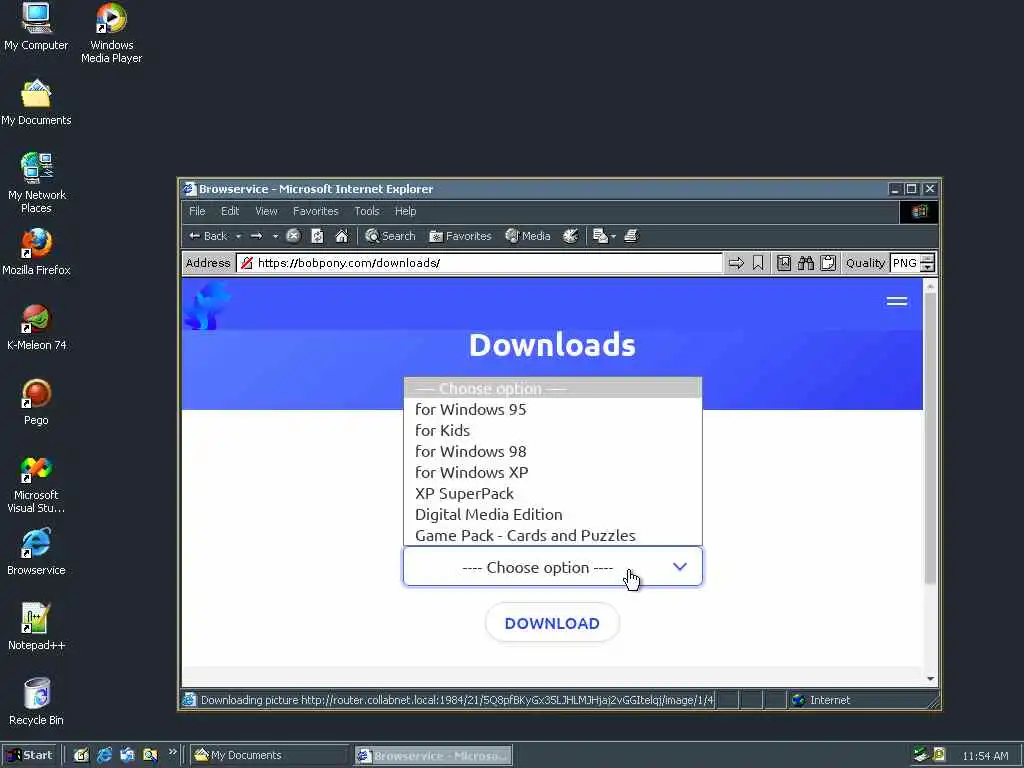The width and height of the screenshot is (1024, 768).
Task: Select Microsoft Visual Studio desktop icon
Action: coord(36,484)
